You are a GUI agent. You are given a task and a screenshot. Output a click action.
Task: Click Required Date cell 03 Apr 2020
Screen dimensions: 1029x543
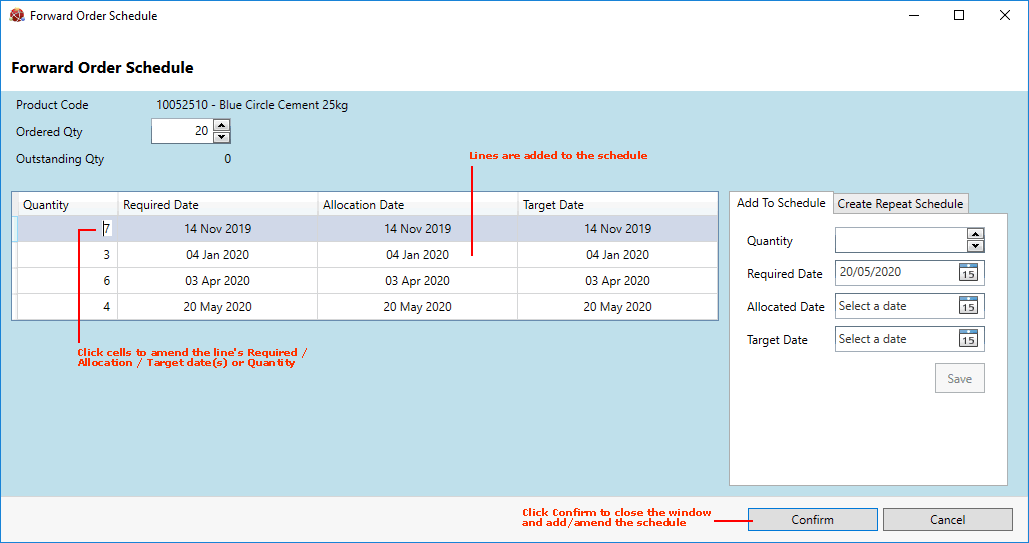pyautogui.click(x=218, y=280)
